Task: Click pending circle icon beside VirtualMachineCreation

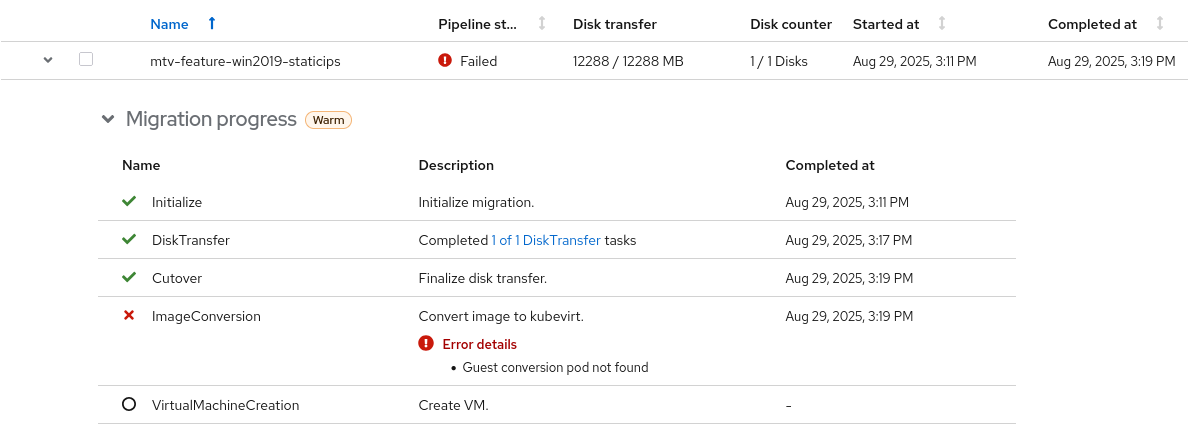Action: pos(129,405)
